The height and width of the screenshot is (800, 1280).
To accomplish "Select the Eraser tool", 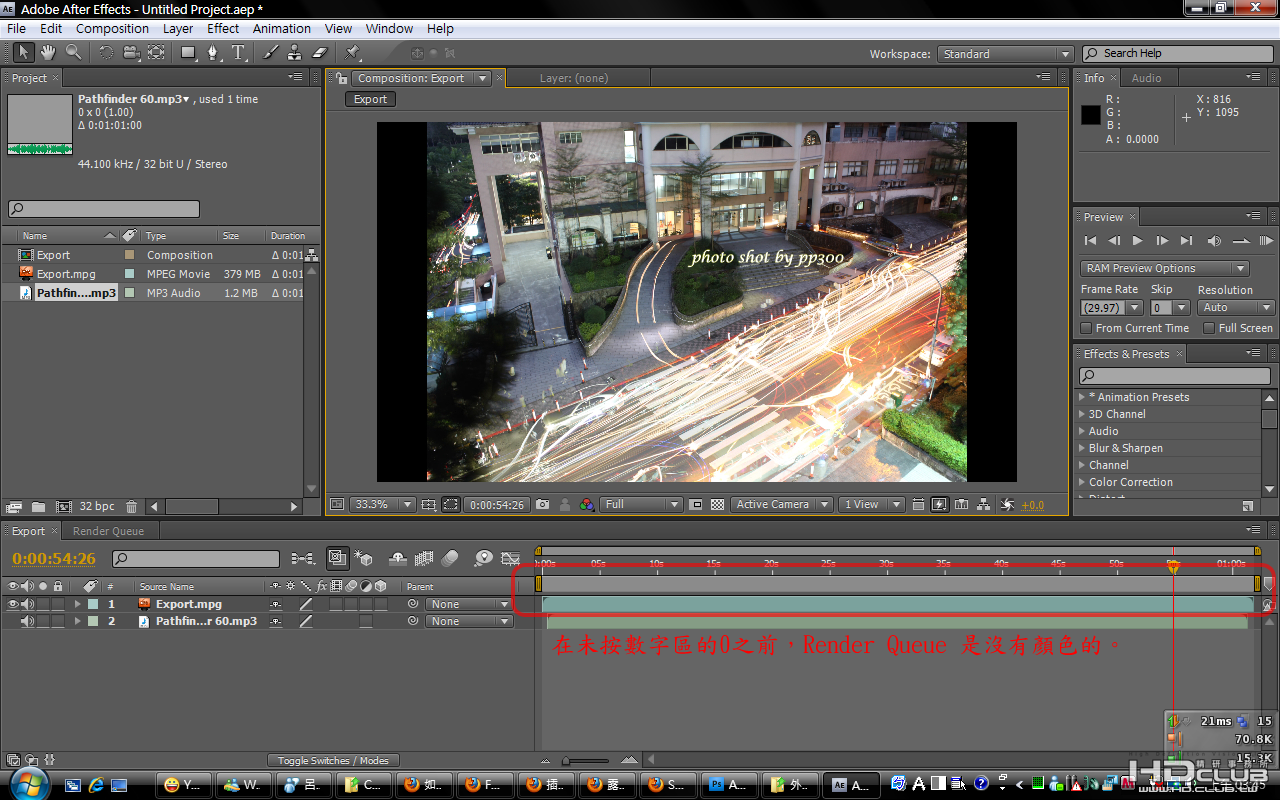I will click(320, 53).
